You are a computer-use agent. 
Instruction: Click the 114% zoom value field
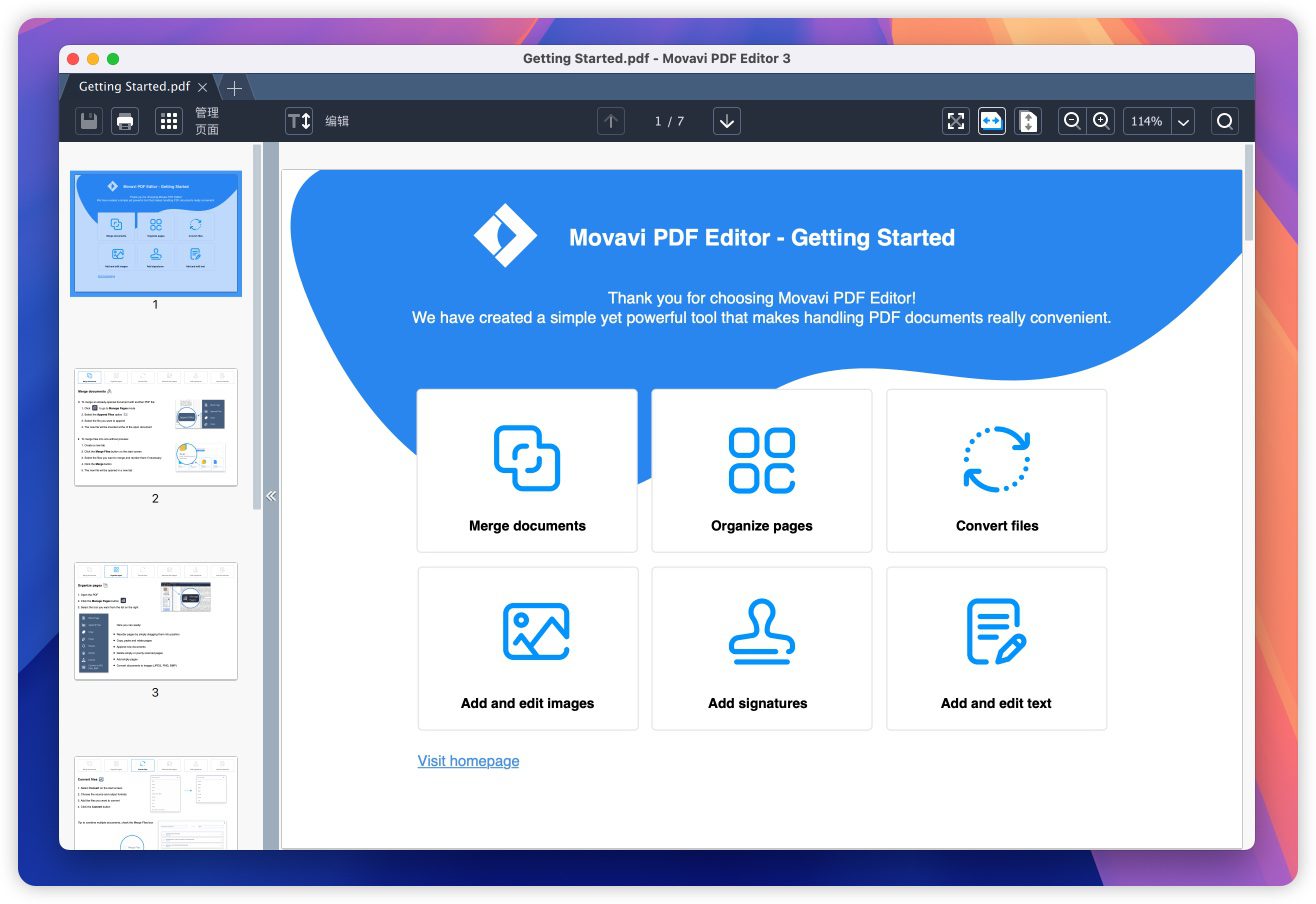click(1146, 121)
